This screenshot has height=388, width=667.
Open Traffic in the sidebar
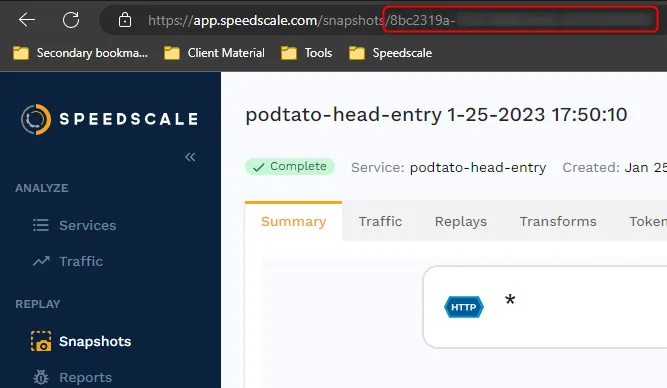pos(81,261)
